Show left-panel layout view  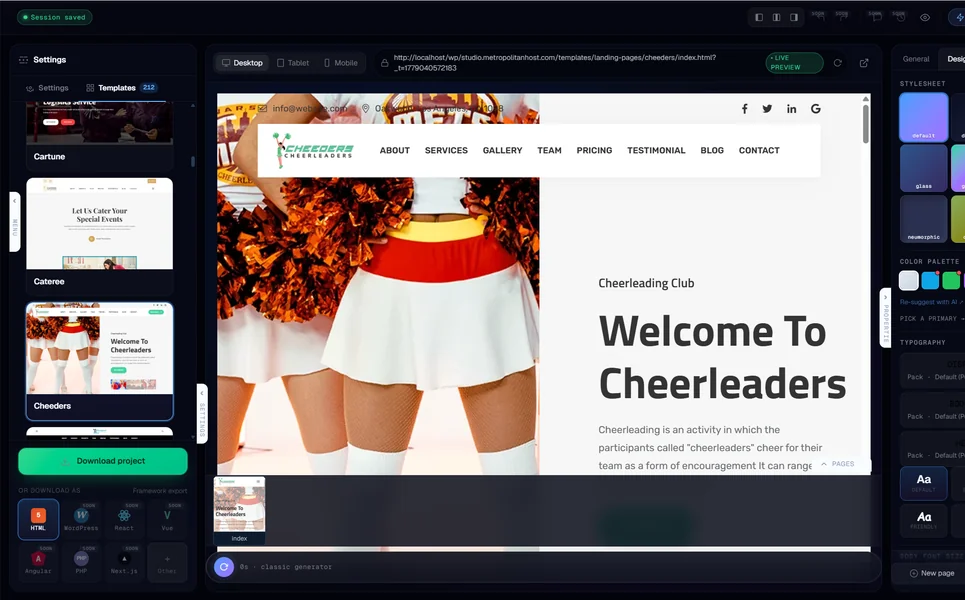tap(759, 17)
